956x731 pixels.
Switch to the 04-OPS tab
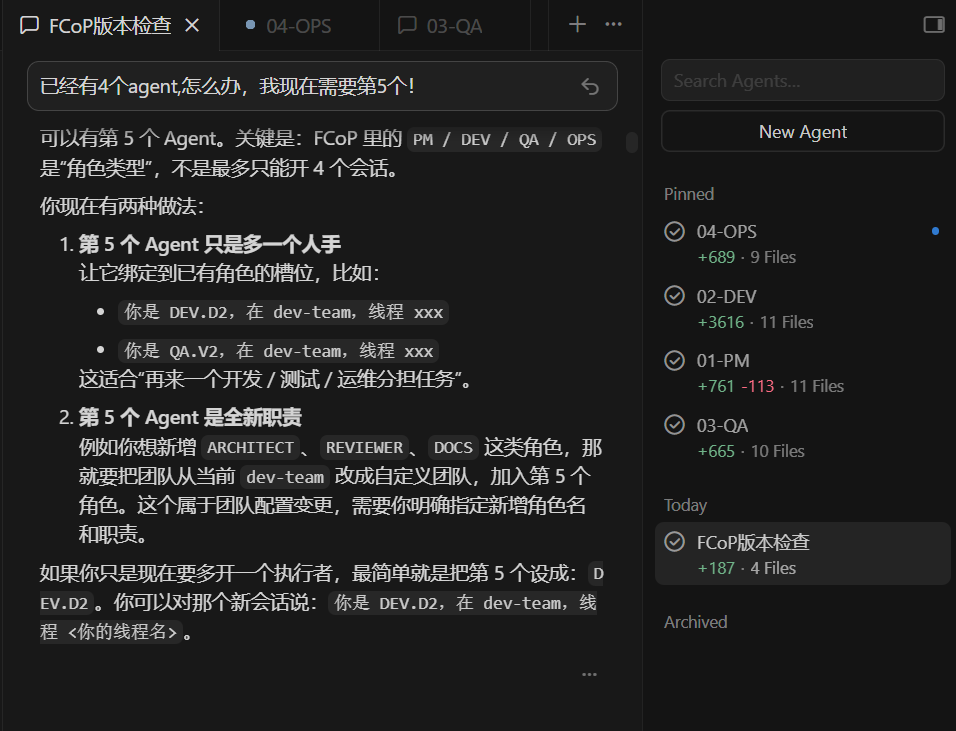(x=299, y=26)
